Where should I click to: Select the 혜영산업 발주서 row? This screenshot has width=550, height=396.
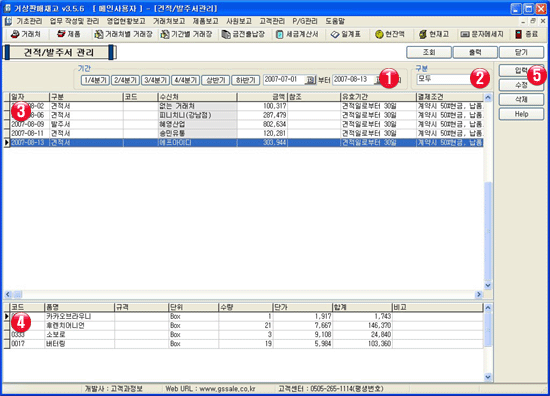pyautogui.click(x=246, y=124)
